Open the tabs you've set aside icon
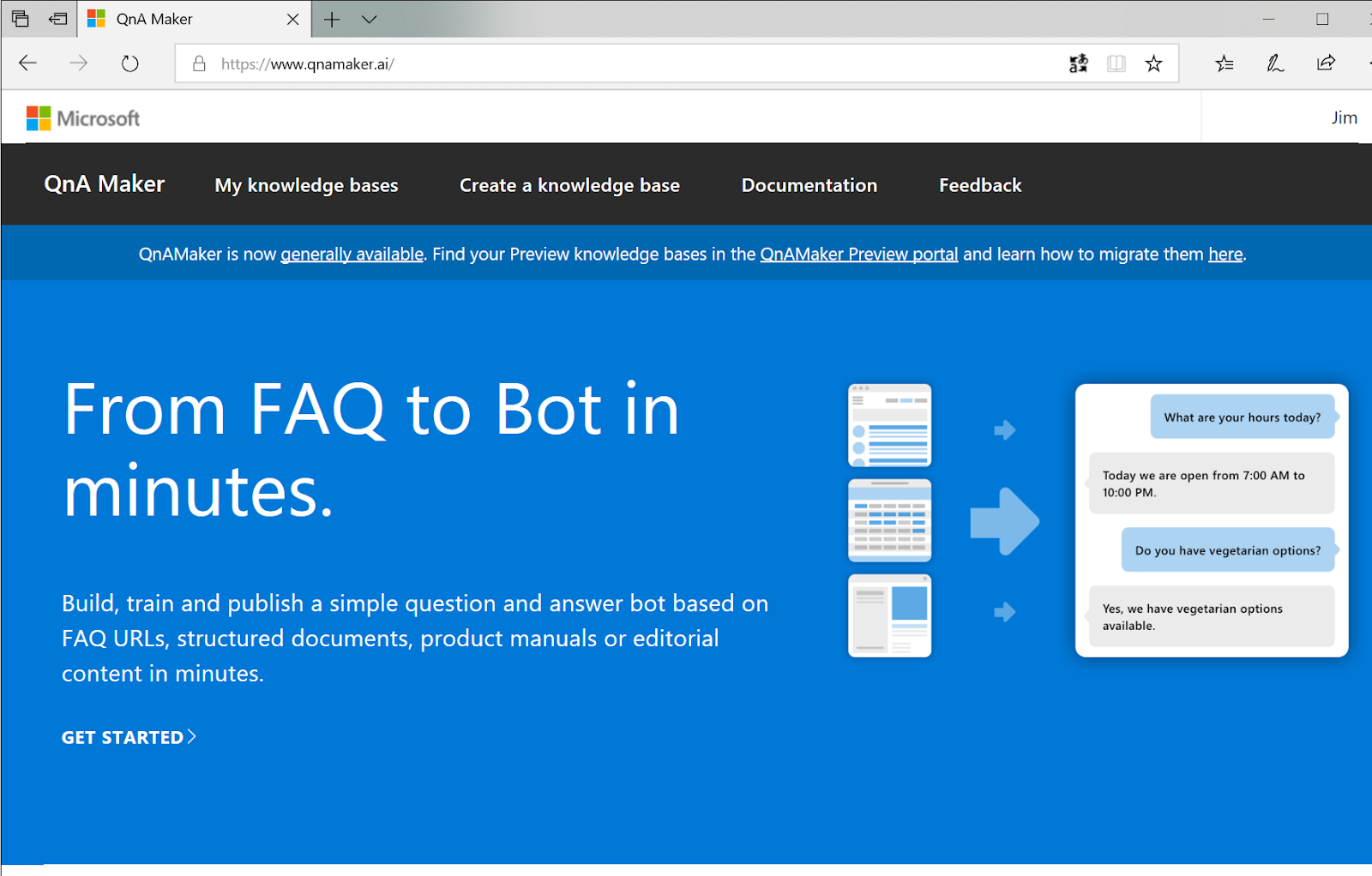Viewport: 1372px width, 876px height. (x=20, y=18)
